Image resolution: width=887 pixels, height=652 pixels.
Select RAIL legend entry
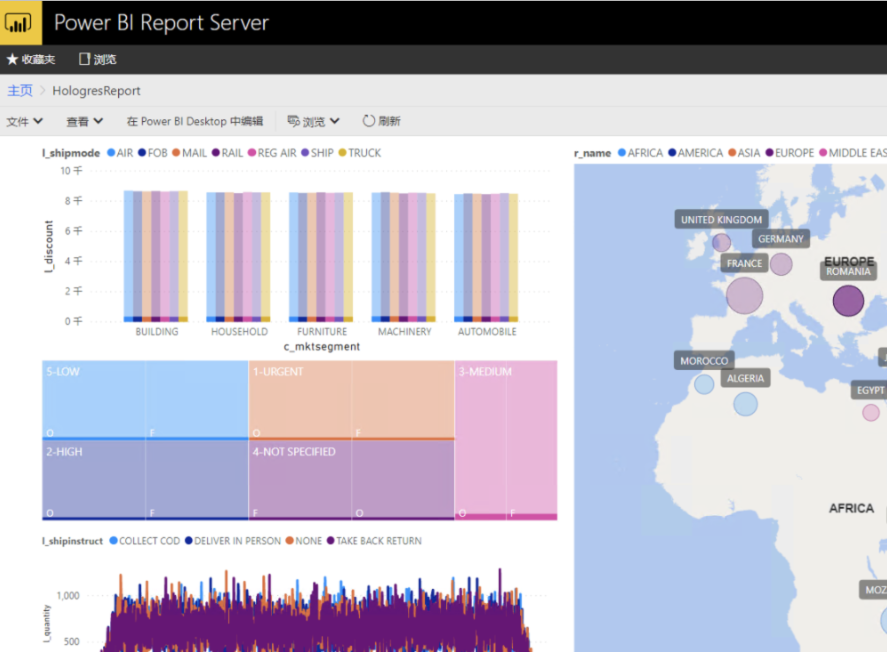coord(227,153)
